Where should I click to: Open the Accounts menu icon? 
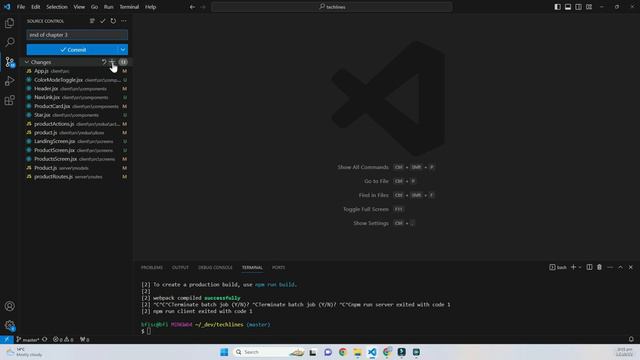point(9,306)
